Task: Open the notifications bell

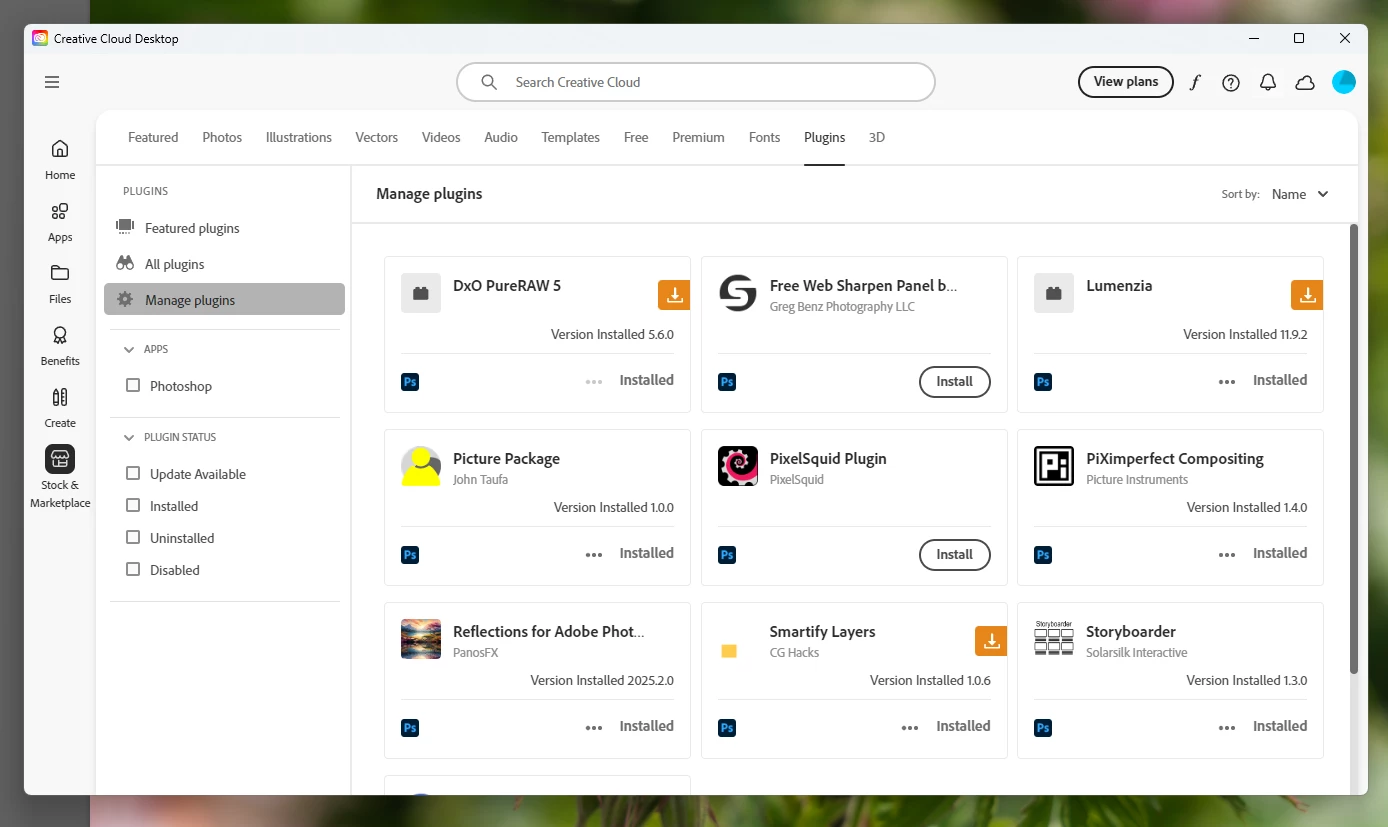Action: click(1268, 83)
